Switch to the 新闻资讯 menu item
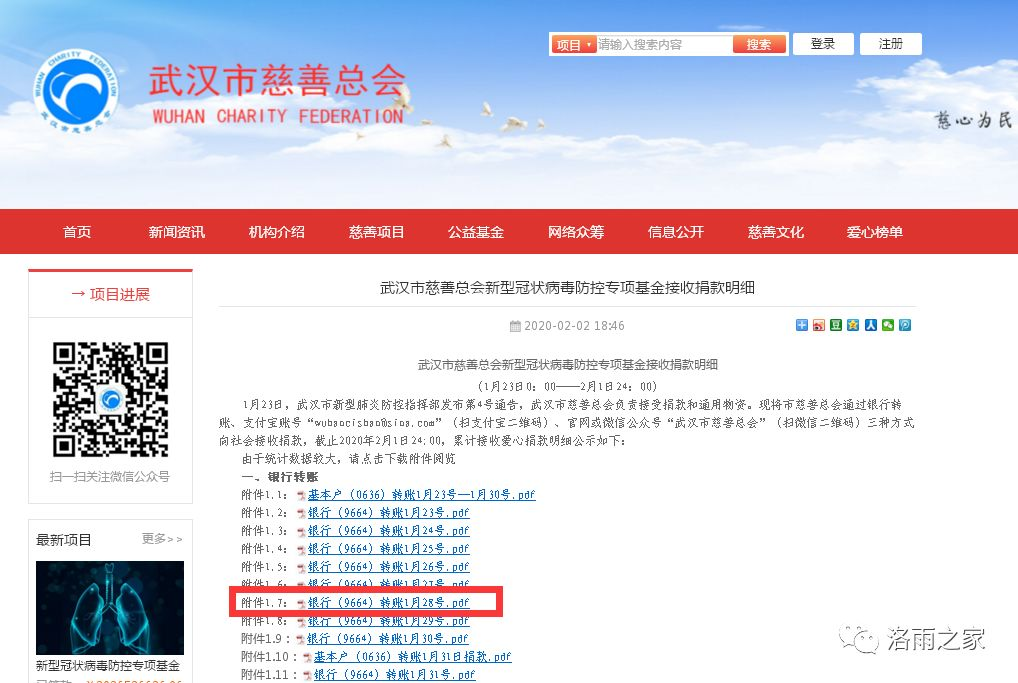This screenshot has width=1018, height=683. (x=177, y=231)
